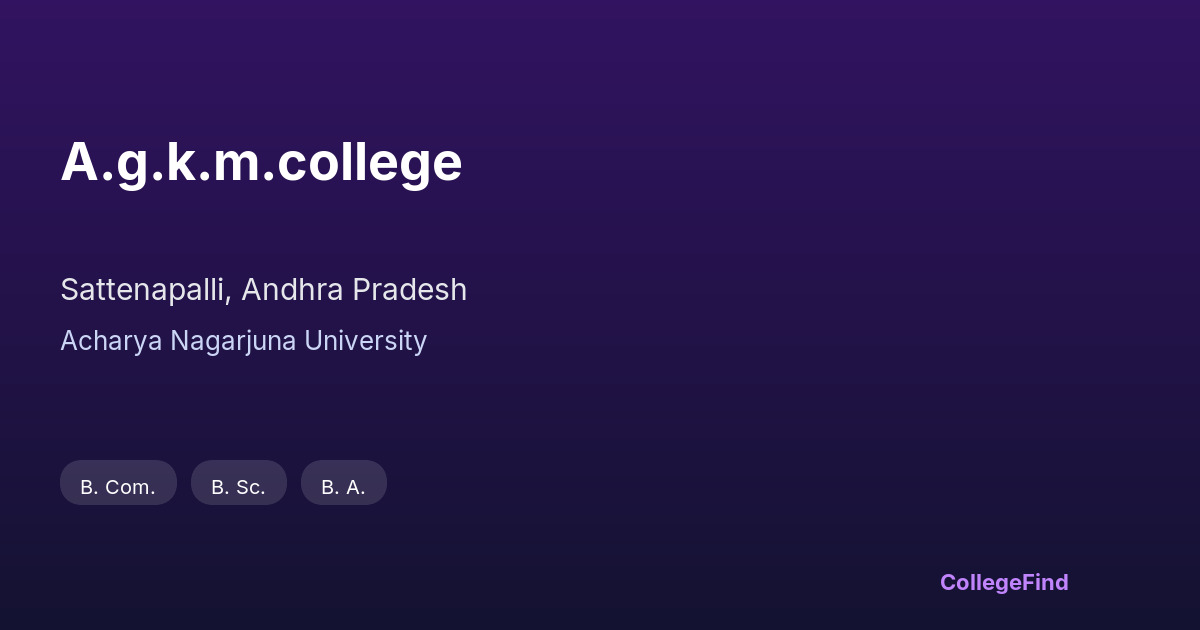Click the "college" part of the title
The image size is (1200, 630).
pos(370,162)
